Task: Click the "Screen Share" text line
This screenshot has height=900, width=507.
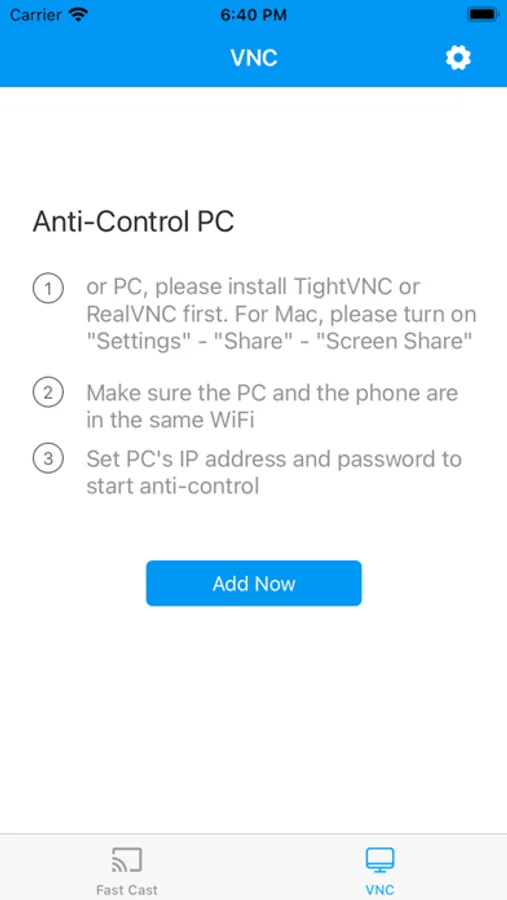Action: pos(279,341)
